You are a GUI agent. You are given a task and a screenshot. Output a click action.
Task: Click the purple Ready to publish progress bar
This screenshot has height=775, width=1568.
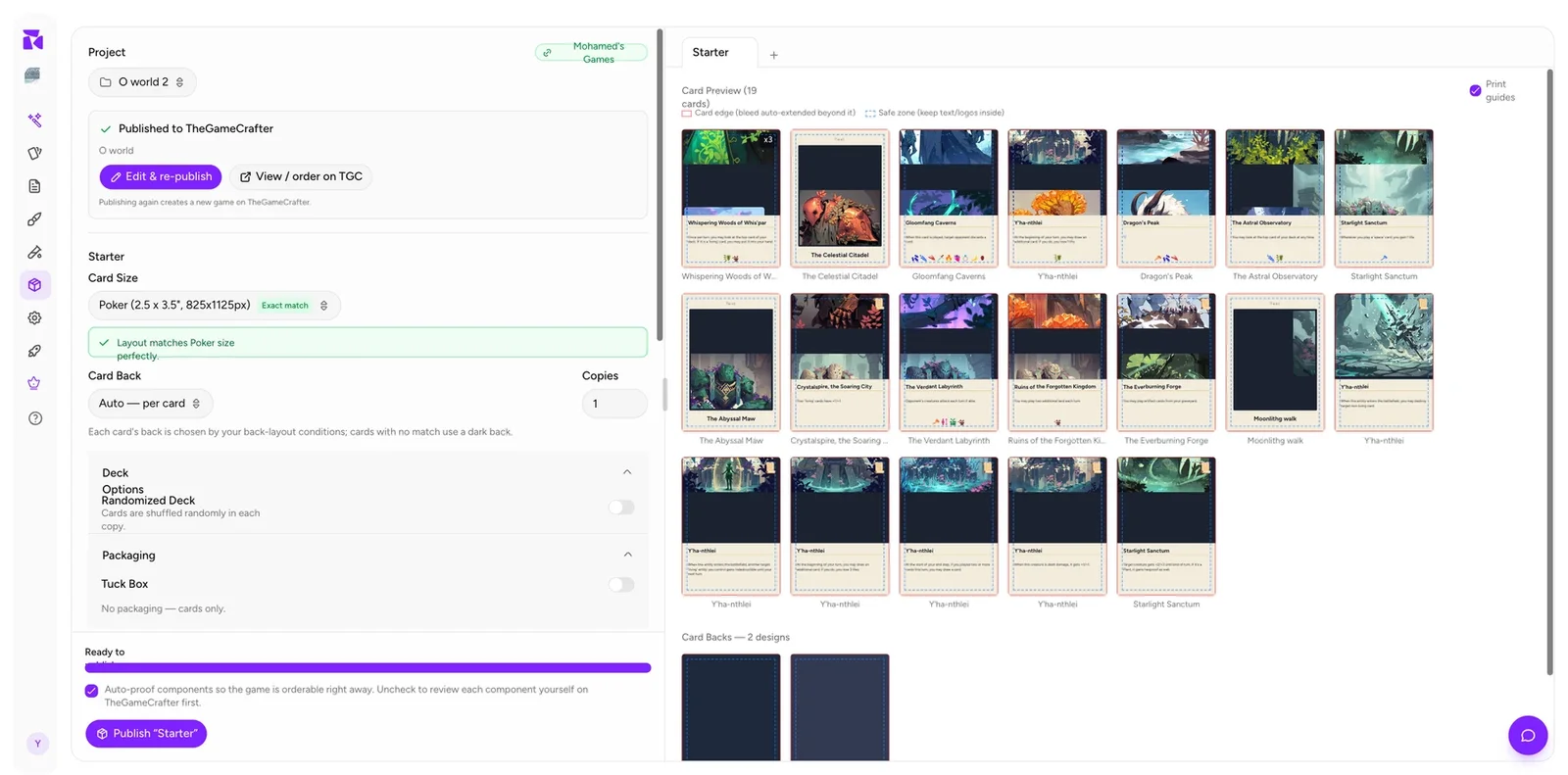367,668
